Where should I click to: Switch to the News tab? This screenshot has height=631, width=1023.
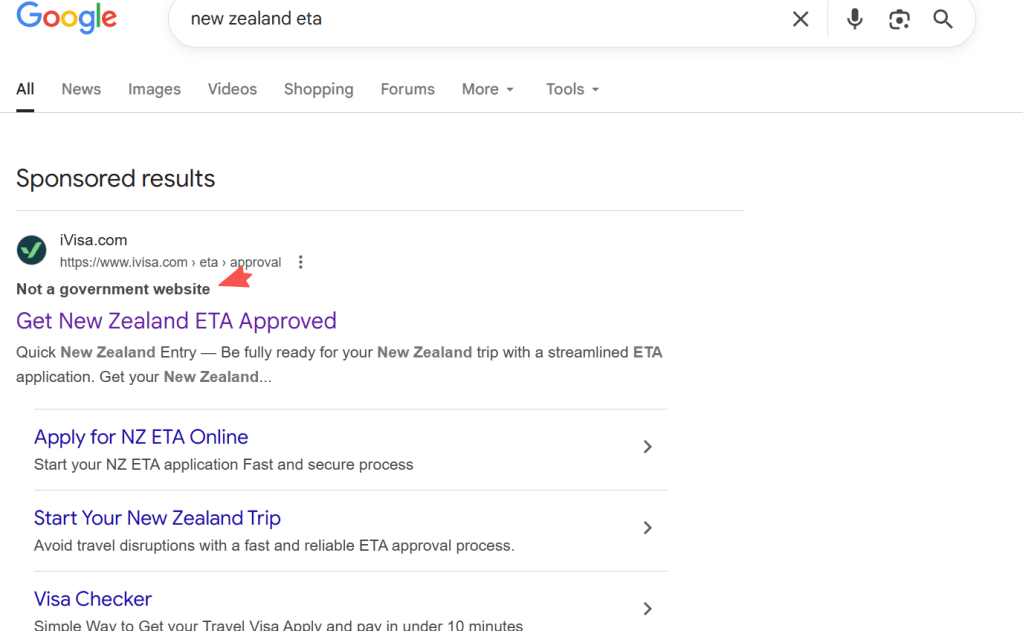[x=81, y=89]
